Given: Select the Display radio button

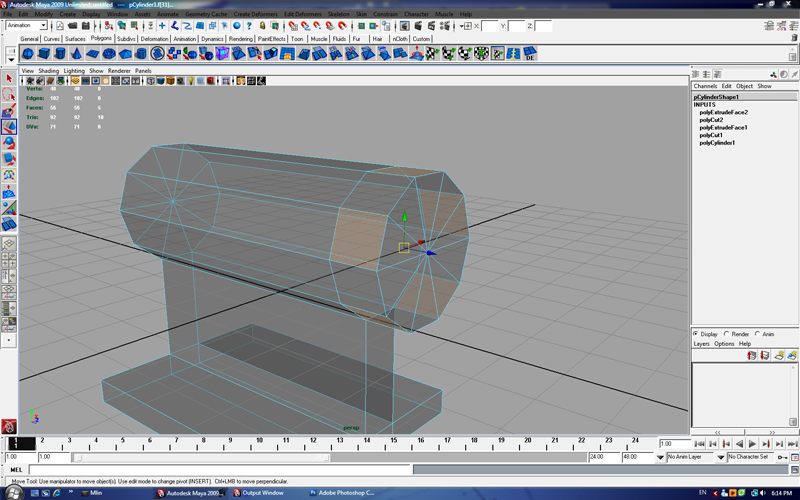Looking at the screenshot, I should [697, 334].
